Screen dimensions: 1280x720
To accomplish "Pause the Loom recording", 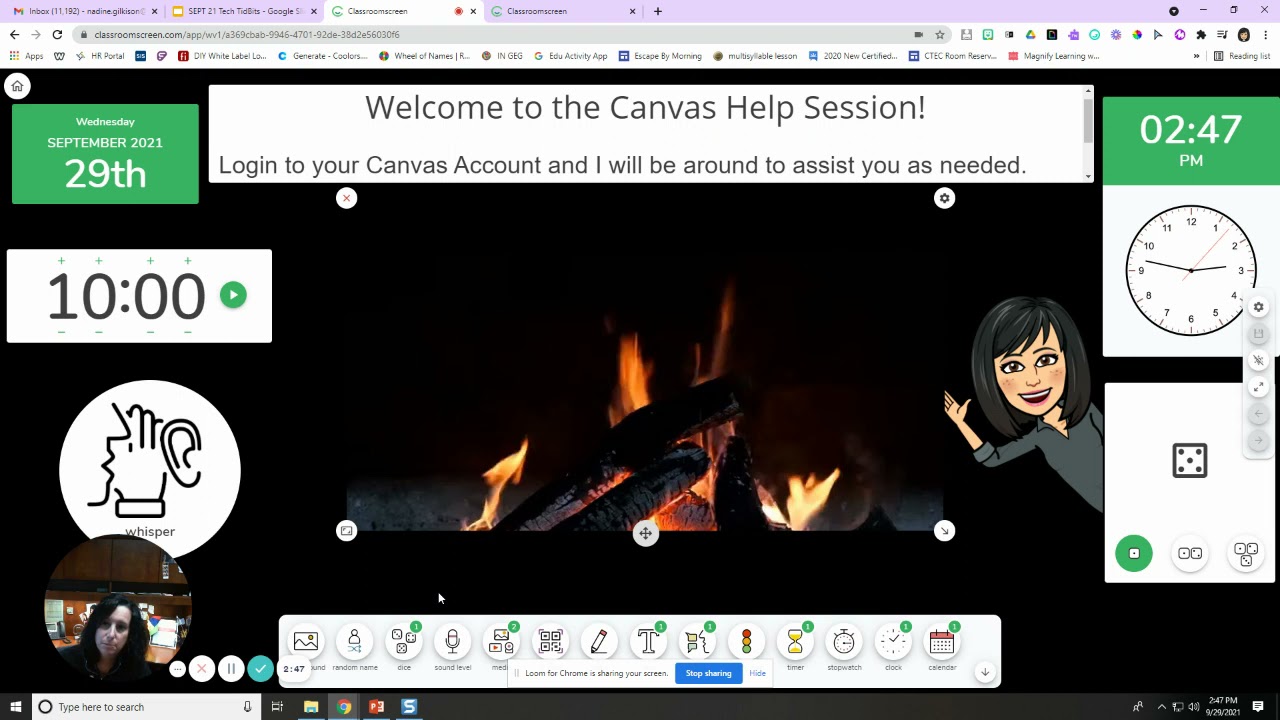I will 230,669.
